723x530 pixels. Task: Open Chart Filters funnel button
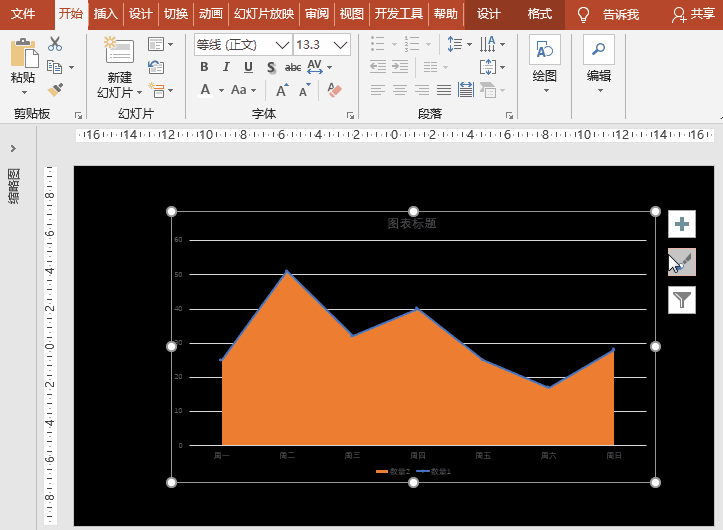(x=682, y=300)
